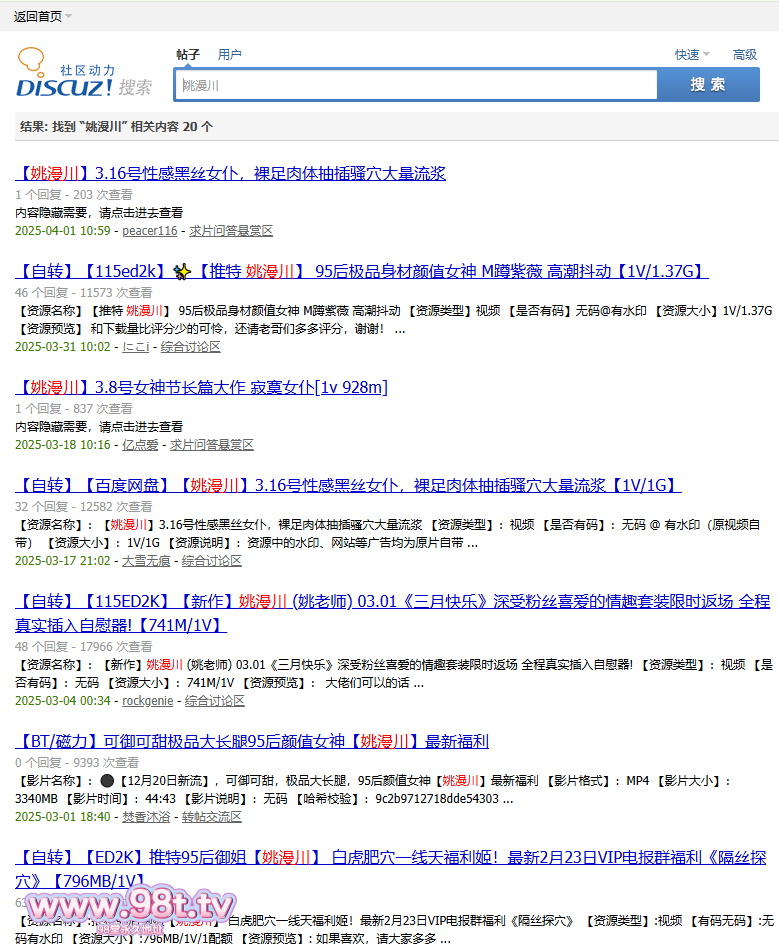Visit author 亿点爱's profile
This screenshot has width=779, height=944.
point(141,445)
